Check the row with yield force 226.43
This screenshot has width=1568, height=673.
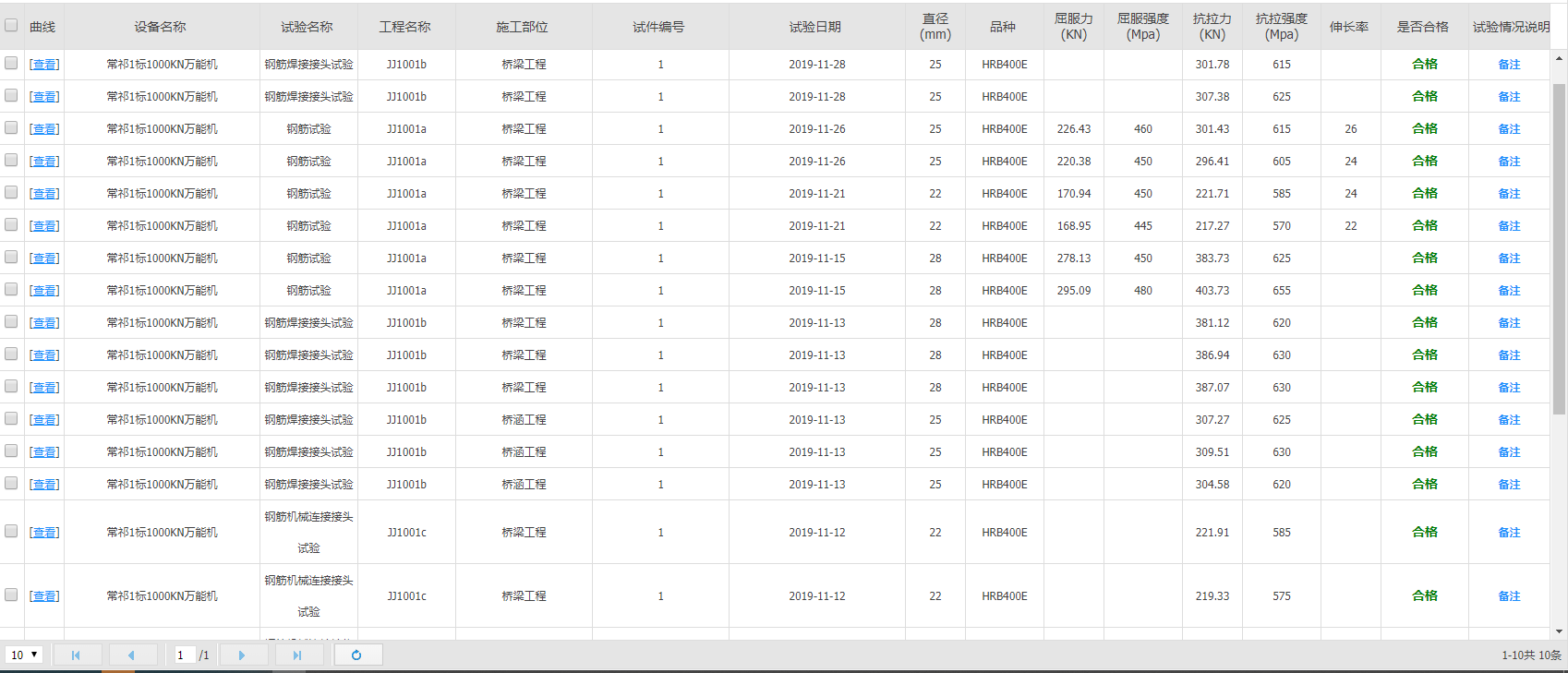click(11, 128)
